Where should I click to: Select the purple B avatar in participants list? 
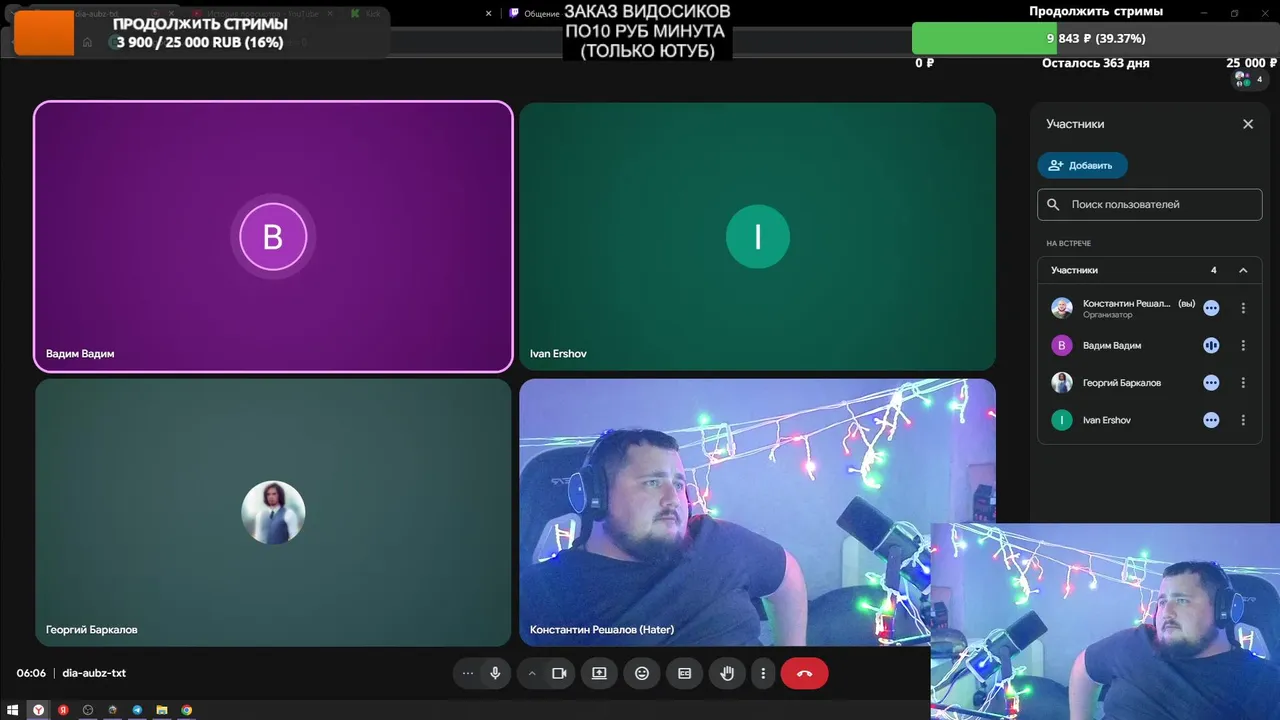pos(1062,345)
